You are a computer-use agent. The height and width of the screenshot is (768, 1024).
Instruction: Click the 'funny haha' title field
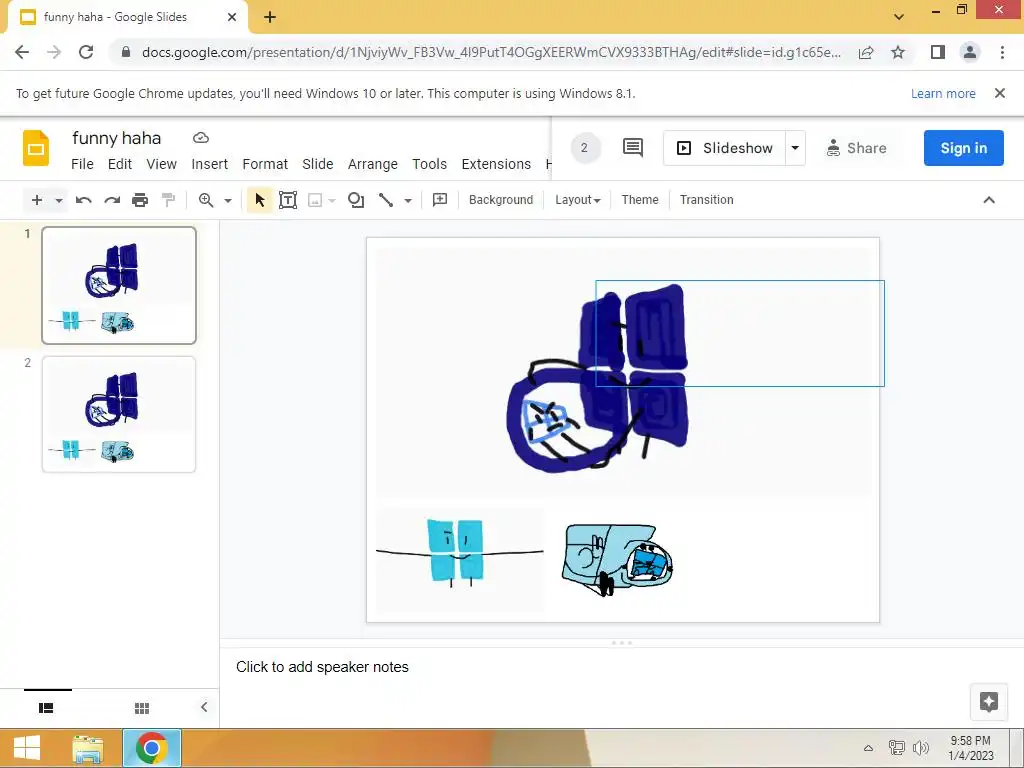(x=116, y=138)
